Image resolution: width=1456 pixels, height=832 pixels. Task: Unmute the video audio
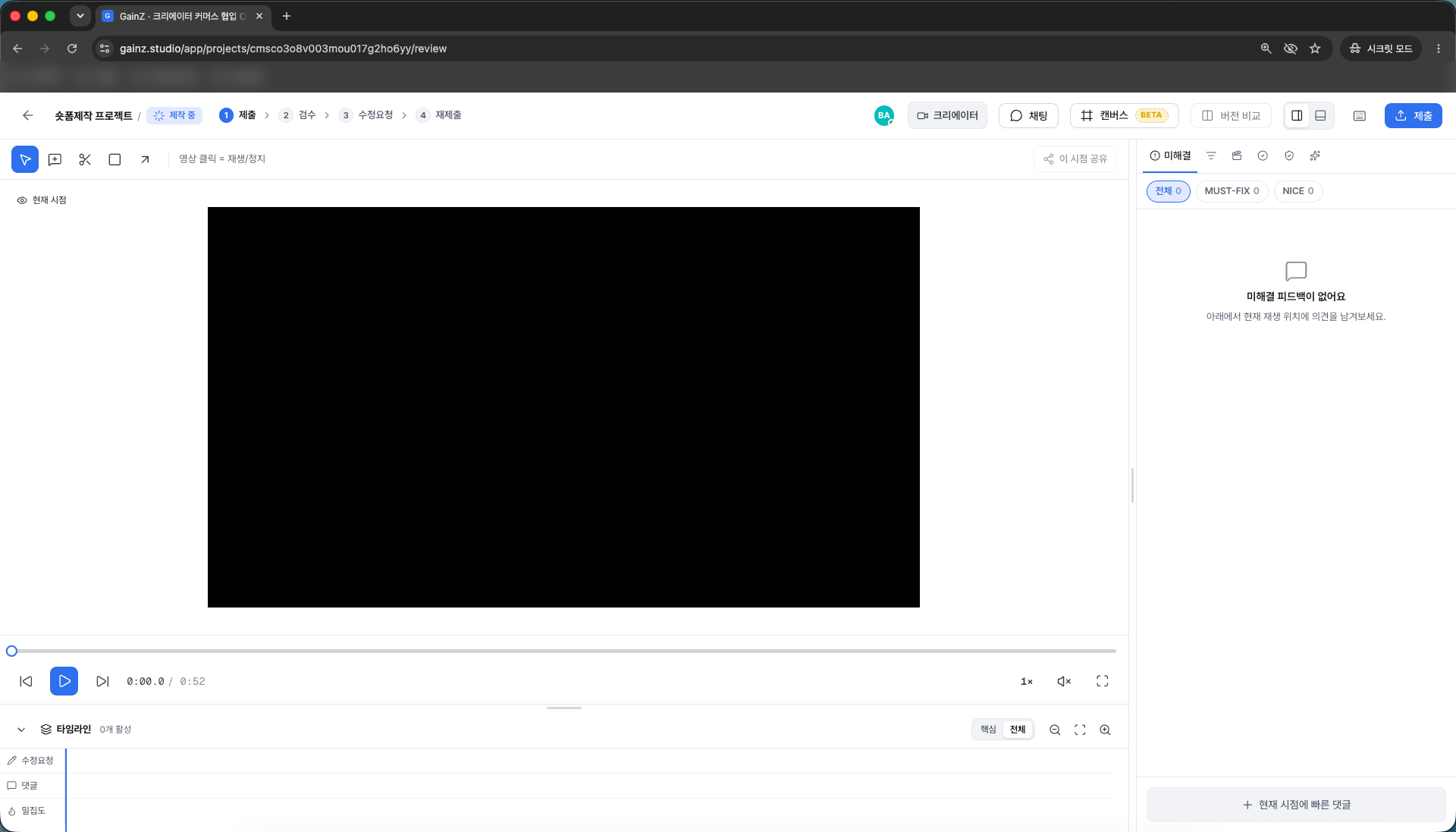pyautogui.click(x=1064, y=681)
